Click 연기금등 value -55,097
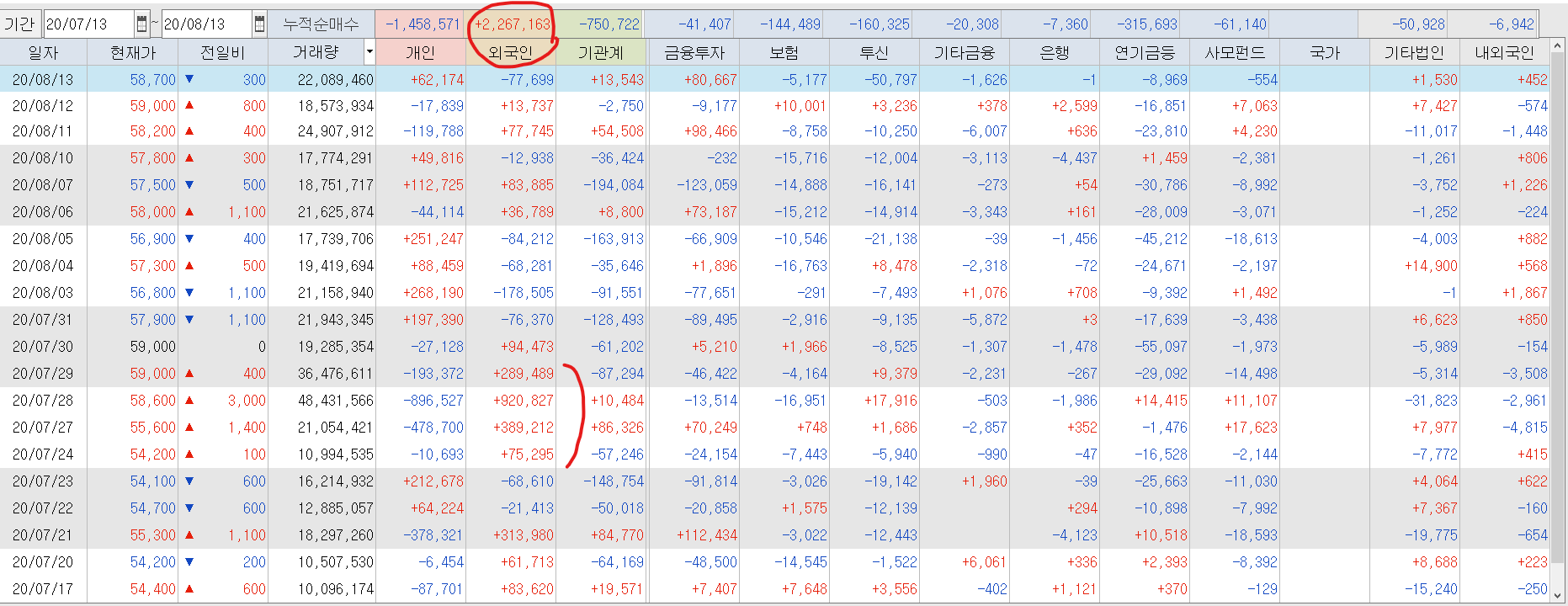Viewport: 1568px width, 606px height. [1161, 347]
